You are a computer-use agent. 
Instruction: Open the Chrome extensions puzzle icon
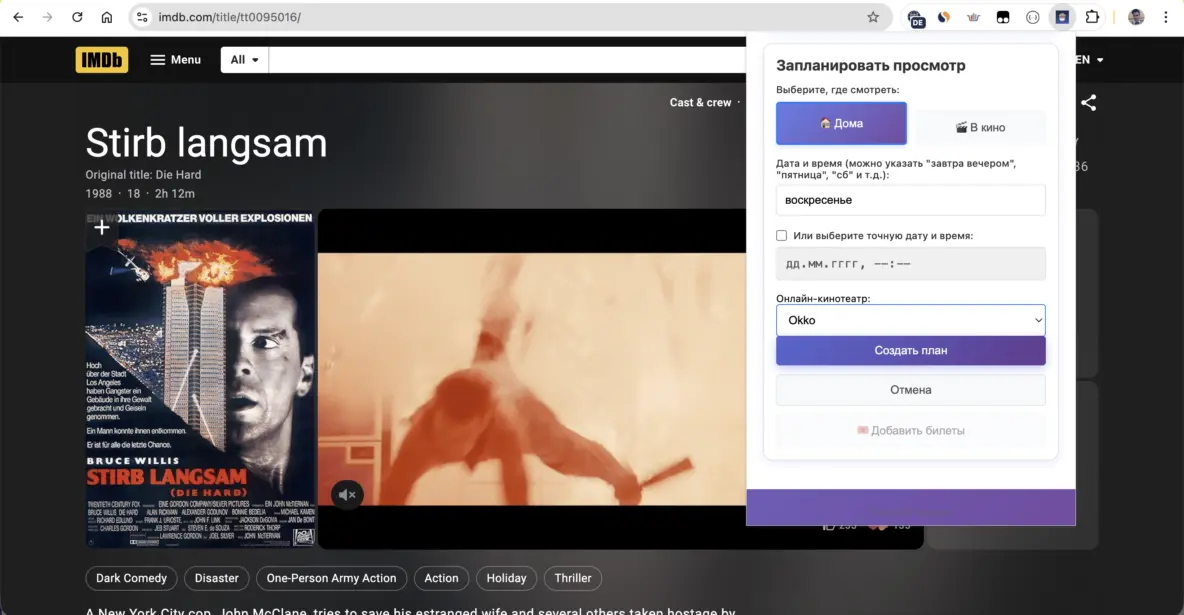(x=1092, y=16)
